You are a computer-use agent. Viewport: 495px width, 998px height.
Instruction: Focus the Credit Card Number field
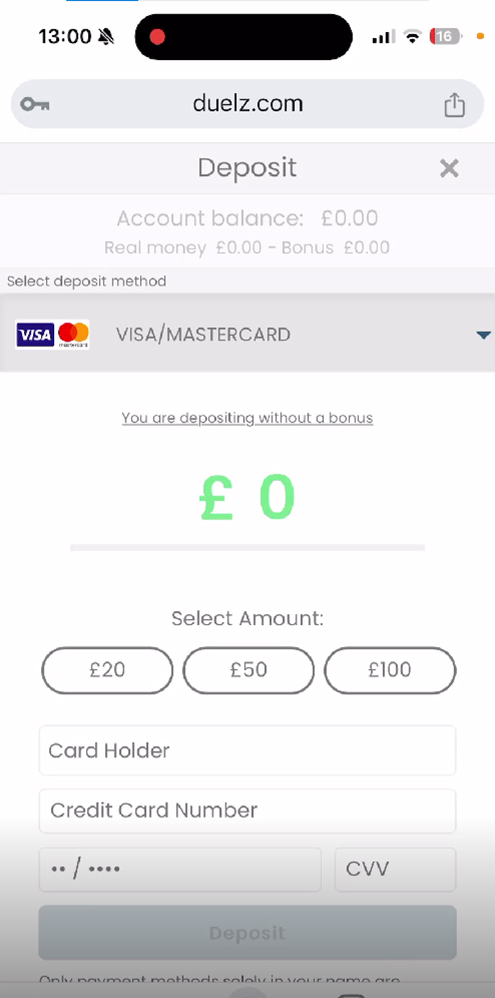point(248,811)
